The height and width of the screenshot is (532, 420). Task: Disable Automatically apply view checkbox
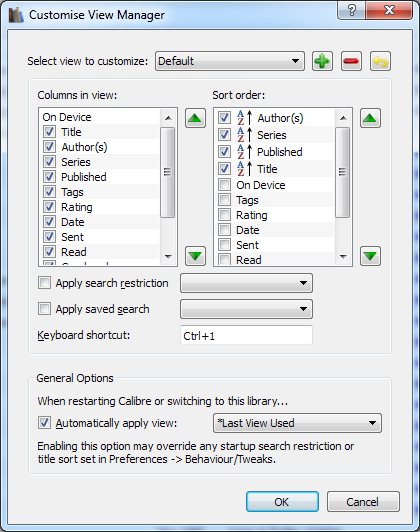44,423
